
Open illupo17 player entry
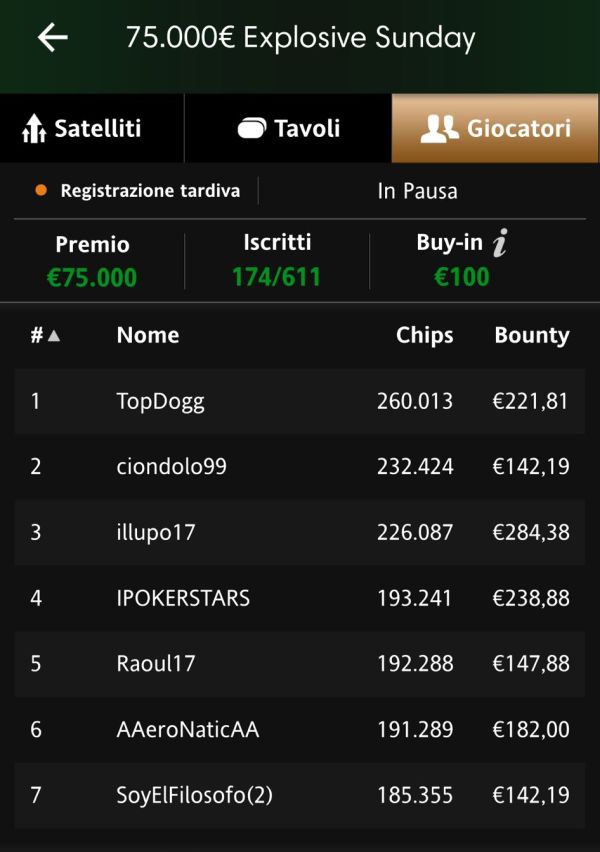pos(300,532)
